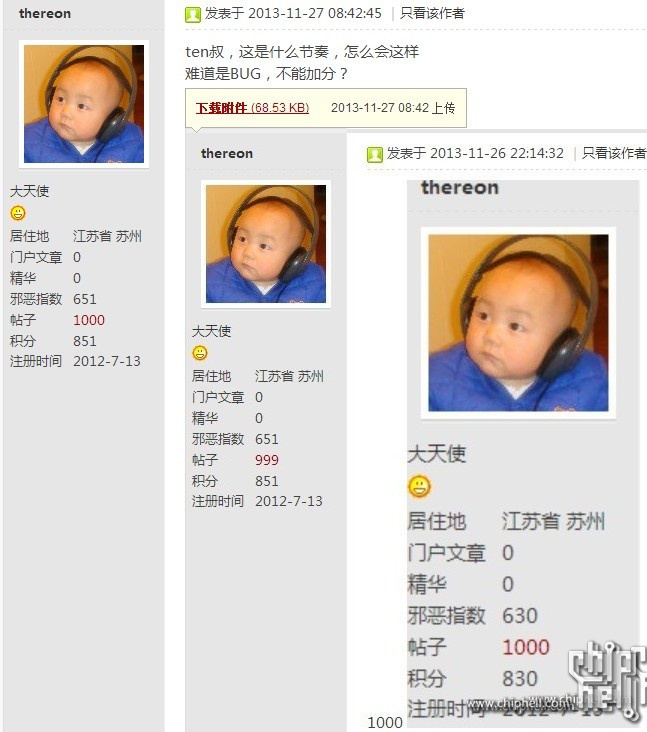Image resolution: width=647 pixels, height=732 pixels.
Task: Click the smiley icon in the middle profile
Action: 200,353
